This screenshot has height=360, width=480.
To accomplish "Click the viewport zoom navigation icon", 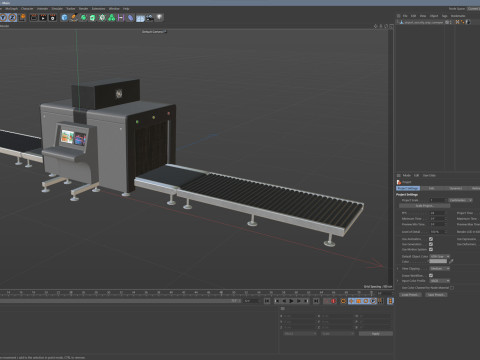I will pyautogui.click(x=381, y=26).
